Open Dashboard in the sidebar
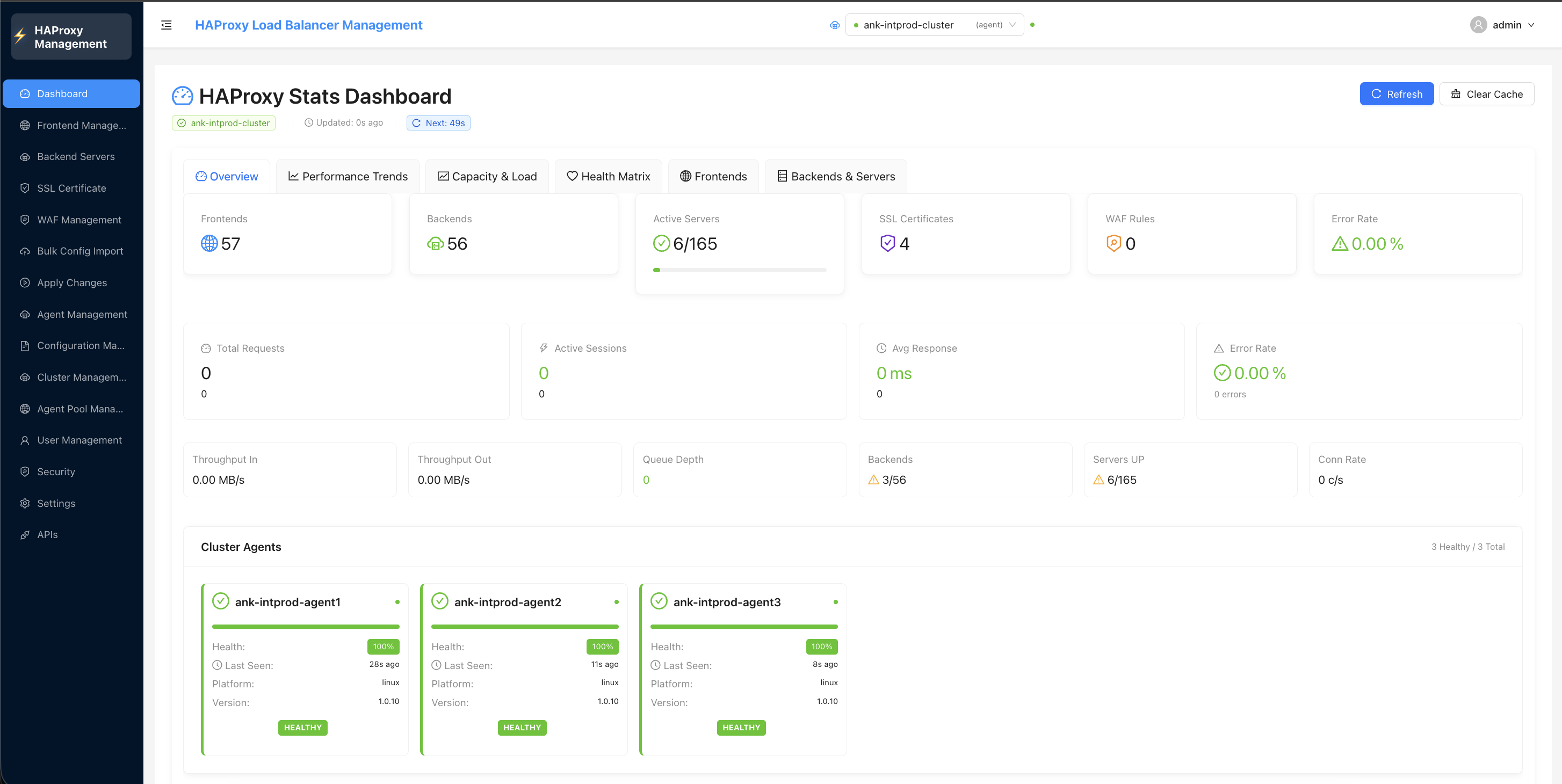This screenshot has width=1562, height=784. tap(71, 93)
